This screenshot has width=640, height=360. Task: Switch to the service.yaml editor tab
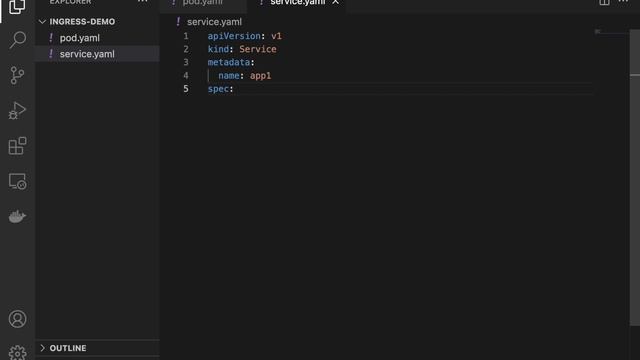tap(298, 3)
